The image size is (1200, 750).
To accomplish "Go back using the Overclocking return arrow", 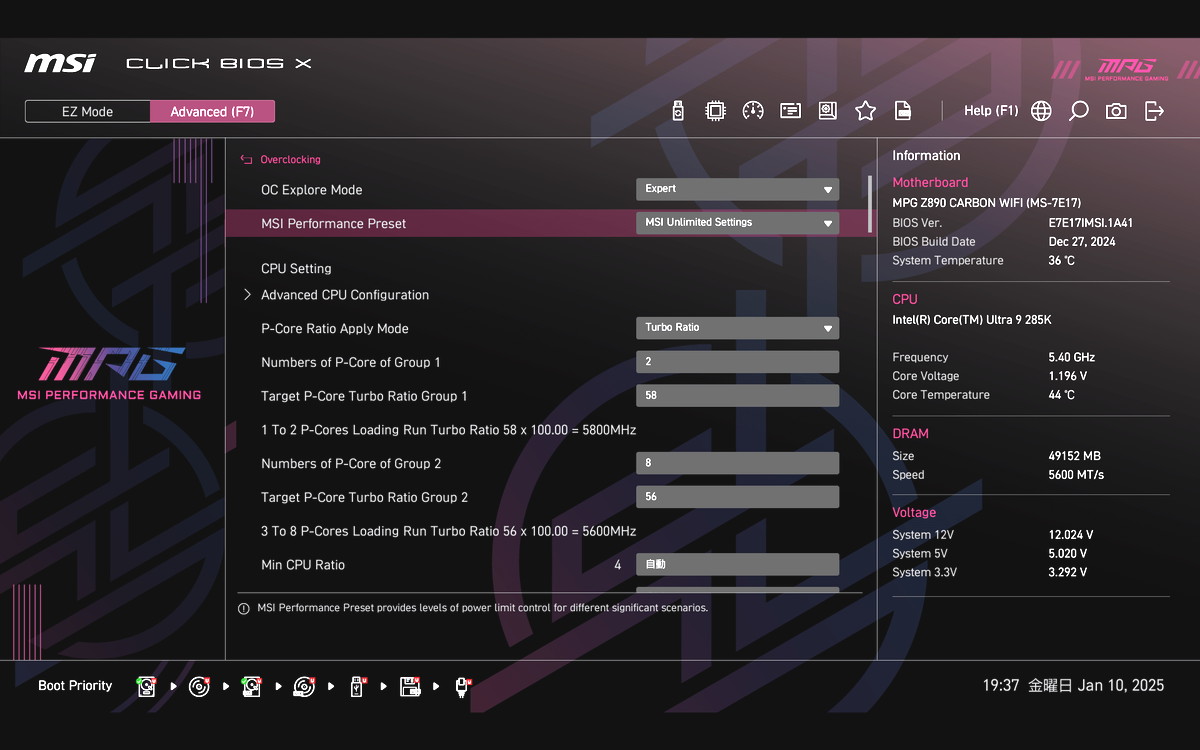I will (246, 160).
